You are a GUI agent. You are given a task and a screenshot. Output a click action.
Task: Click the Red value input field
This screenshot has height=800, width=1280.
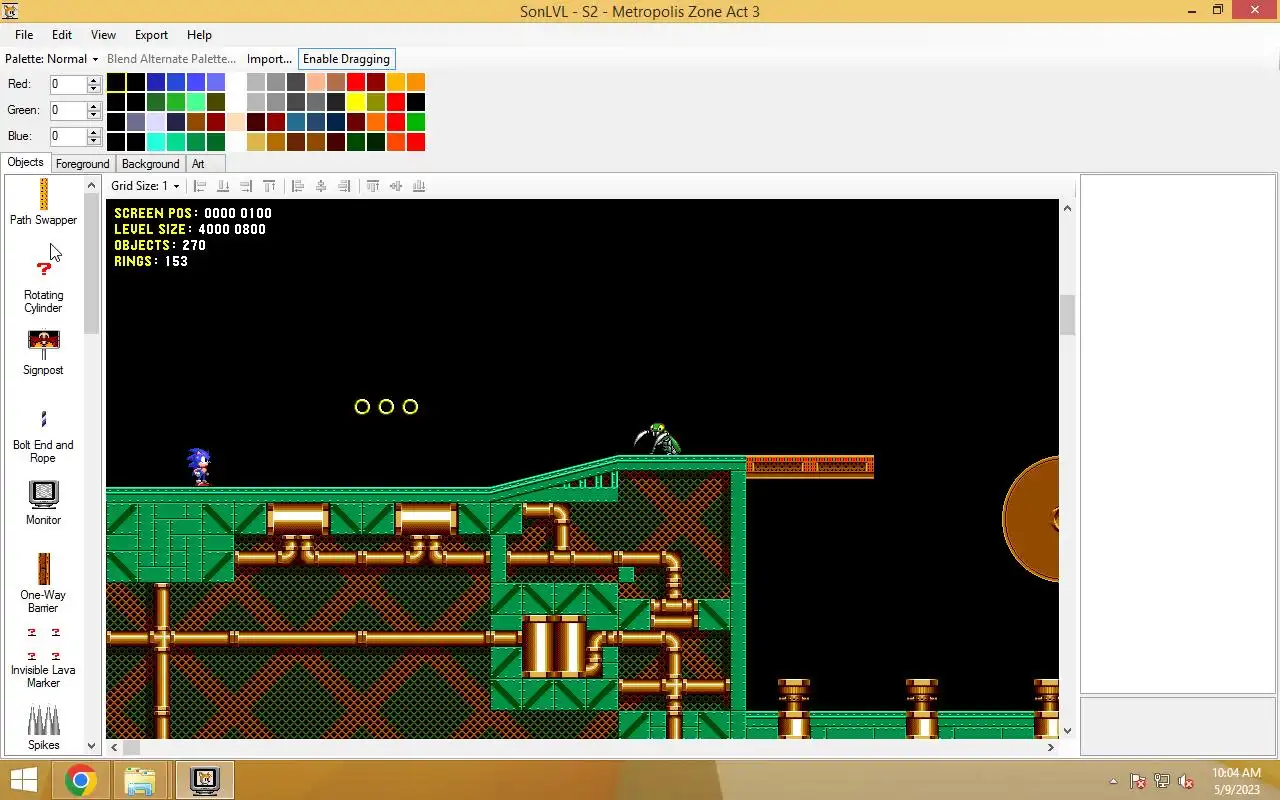coord(69,85)
